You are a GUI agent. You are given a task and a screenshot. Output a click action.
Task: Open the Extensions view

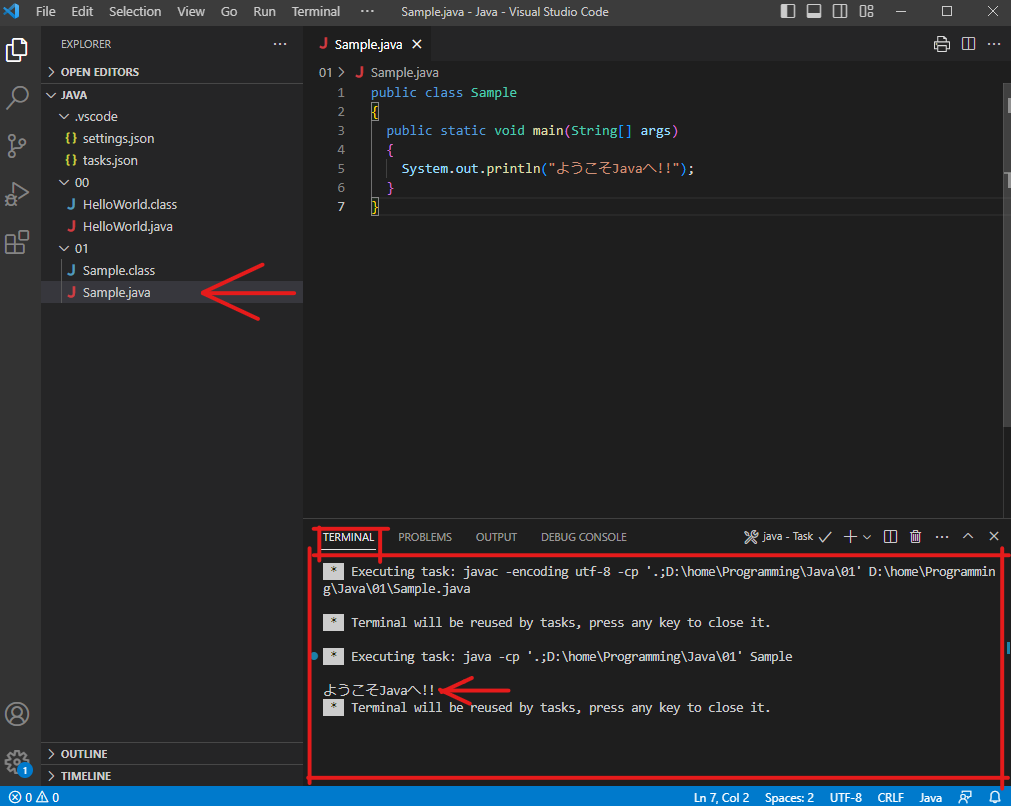(17, 243)
